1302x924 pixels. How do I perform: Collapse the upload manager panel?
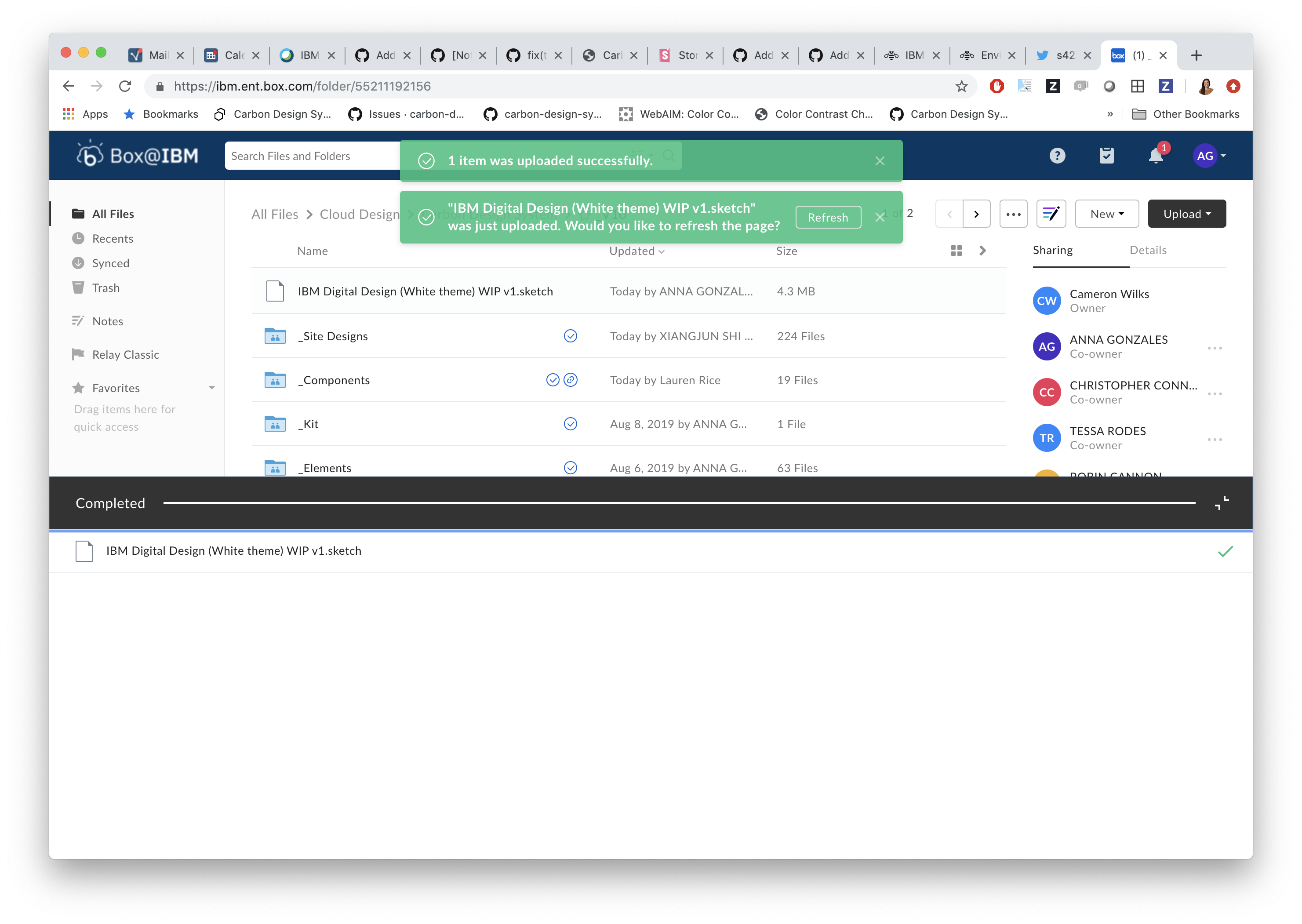click(x=1221, y=503)
